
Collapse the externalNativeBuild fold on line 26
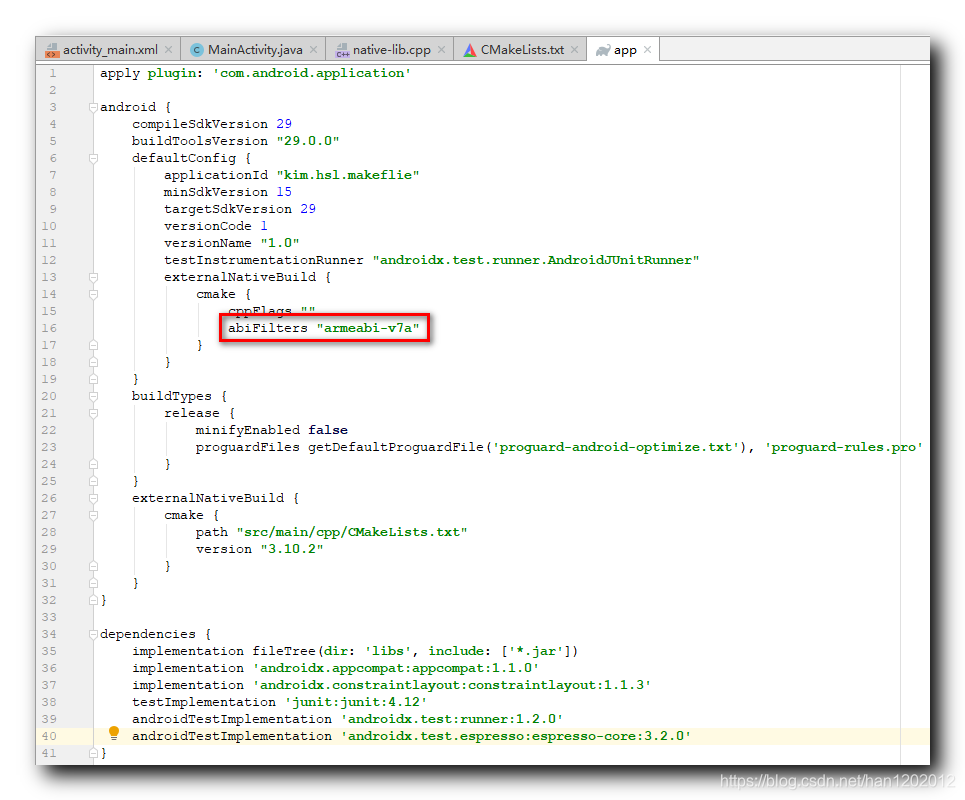coord(94,498)
